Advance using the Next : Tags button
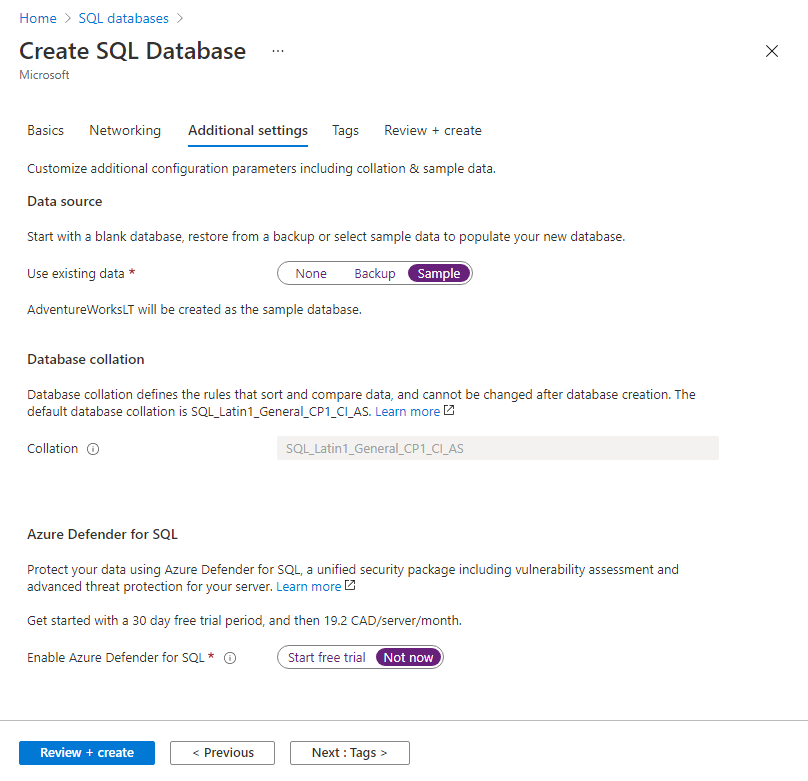Screen dimensions: 808x781 click(x=349, y=752)
